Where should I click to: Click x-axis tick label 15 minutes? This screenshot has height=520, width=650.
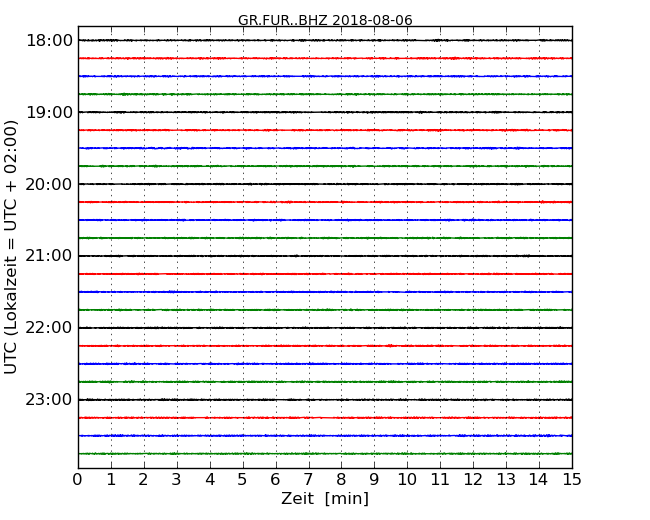click(572, 479)
